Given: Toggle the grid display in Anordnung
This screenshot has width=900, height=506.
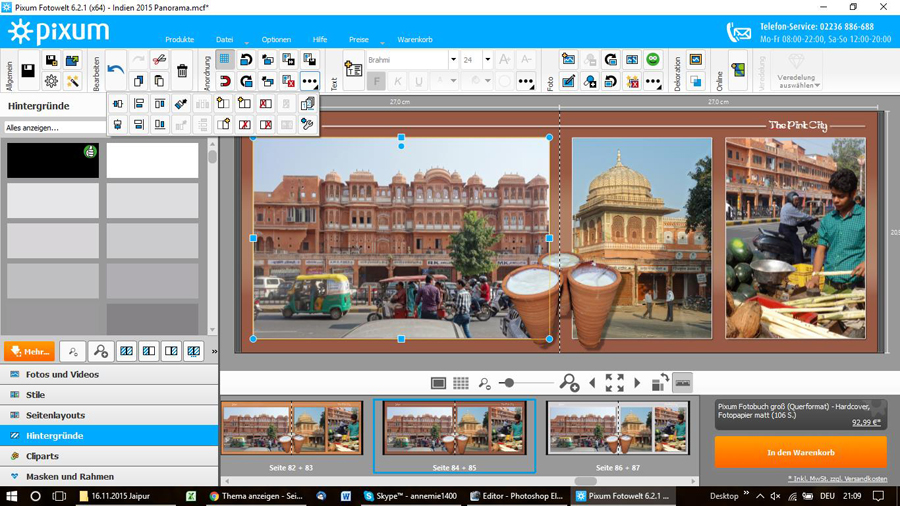Looking at the screenshot, I should [x=224, y=60].
